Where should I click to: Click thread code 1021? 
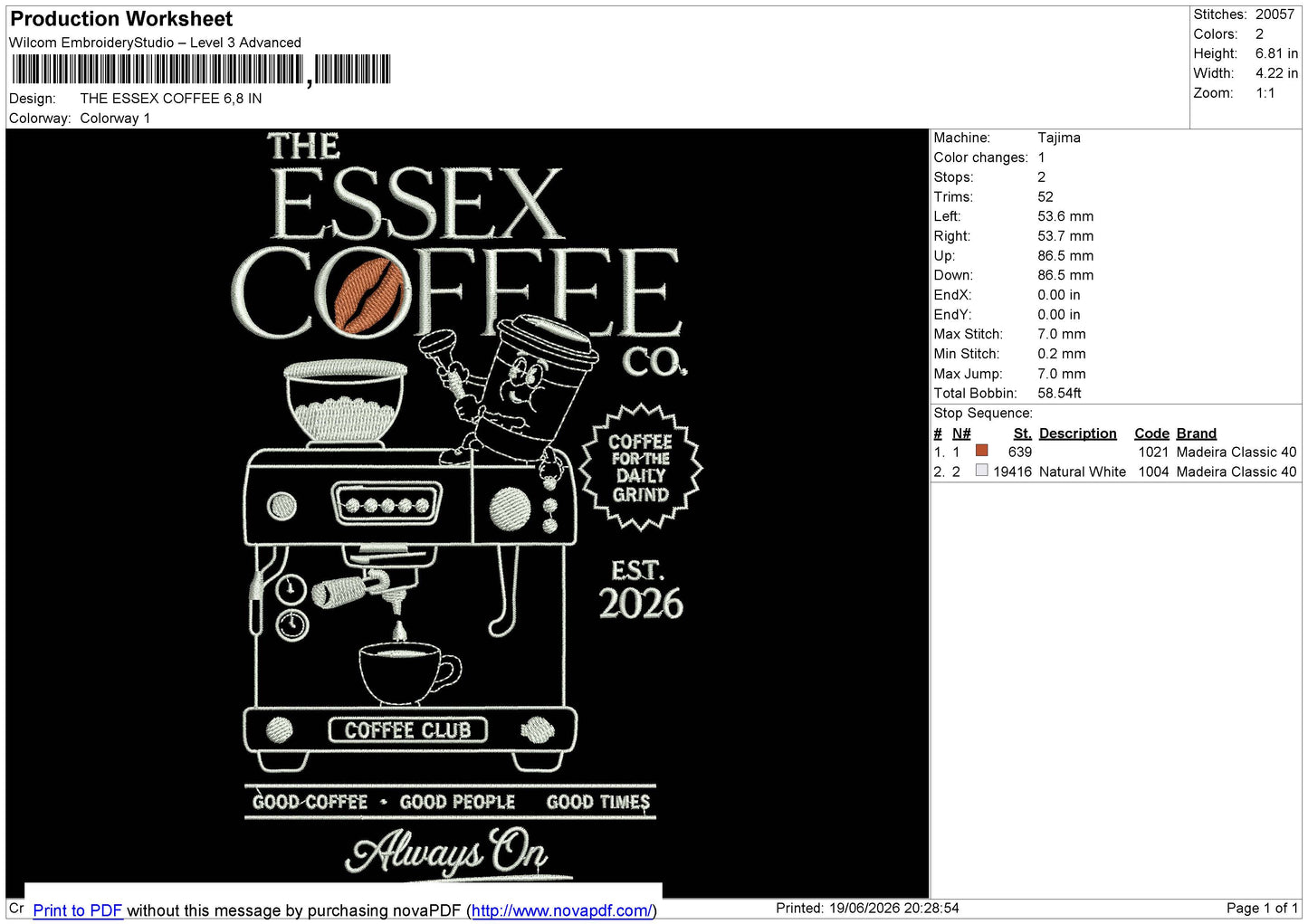tap(1154, 452)
